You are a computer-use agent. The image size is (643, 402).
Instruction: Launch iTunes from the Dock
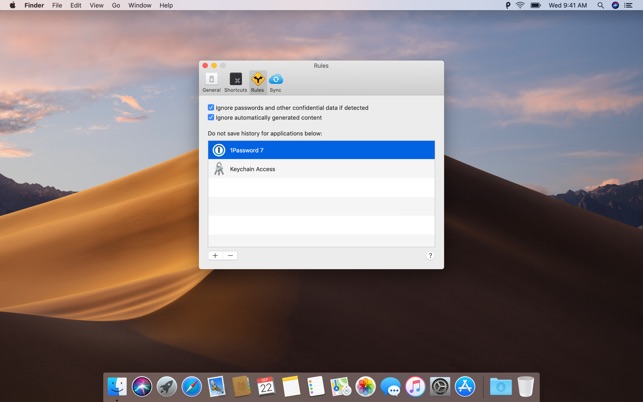coord(415,386)
